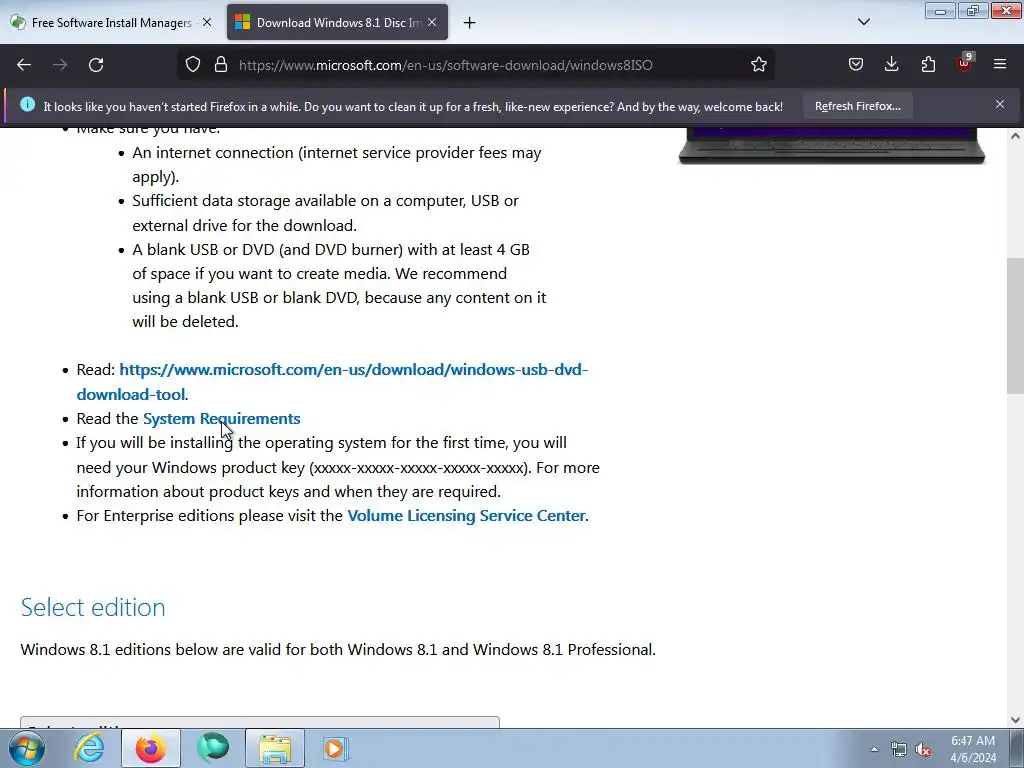Screen dimensions: 1024x768
Task: Open the tracking protection shield icon
Action: point(193,65)
